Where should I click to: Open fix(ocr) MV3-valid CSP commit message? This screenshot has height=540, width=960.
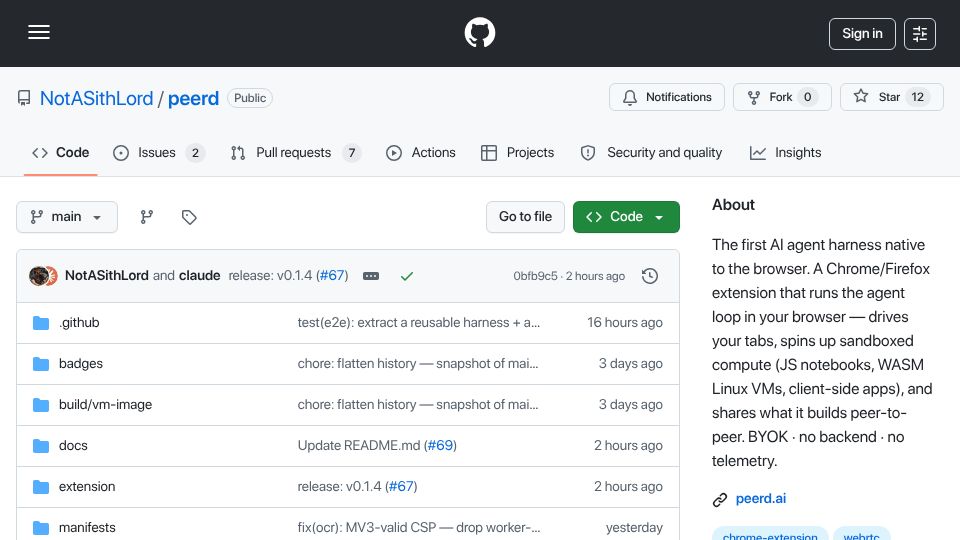419,528
